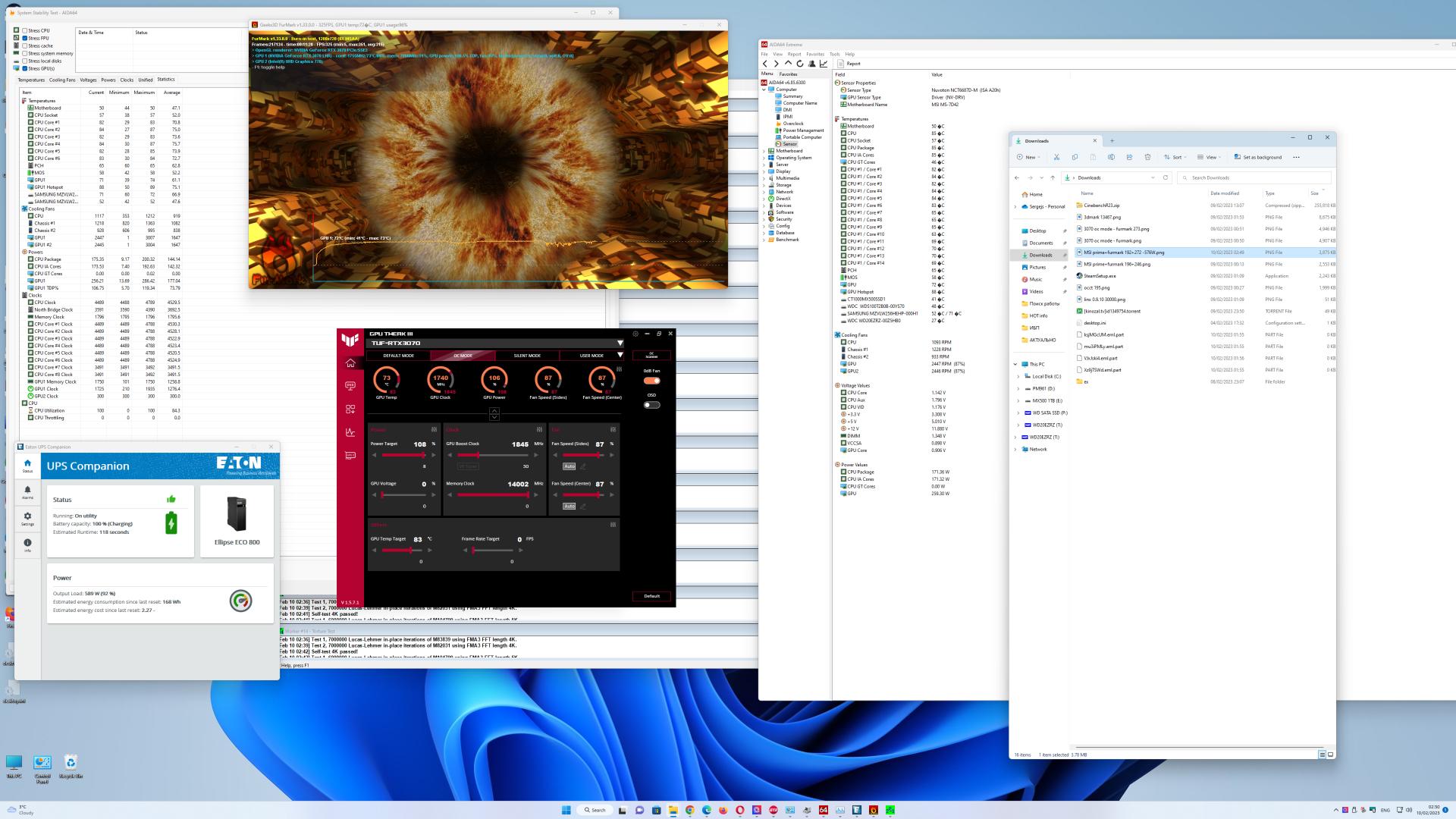This screenshot has width=1456, height=819.
Task: Click AIDA64 refresh toolbar icon
Action: 799,64
